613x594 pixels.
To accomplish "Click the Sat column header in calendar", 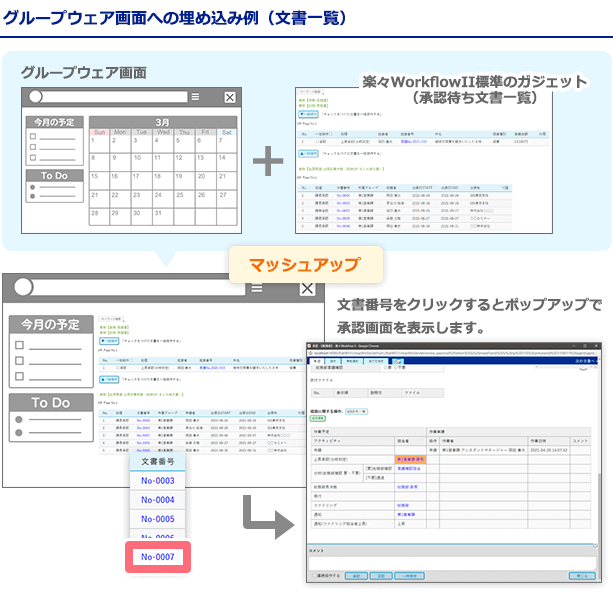I will 227,132.
